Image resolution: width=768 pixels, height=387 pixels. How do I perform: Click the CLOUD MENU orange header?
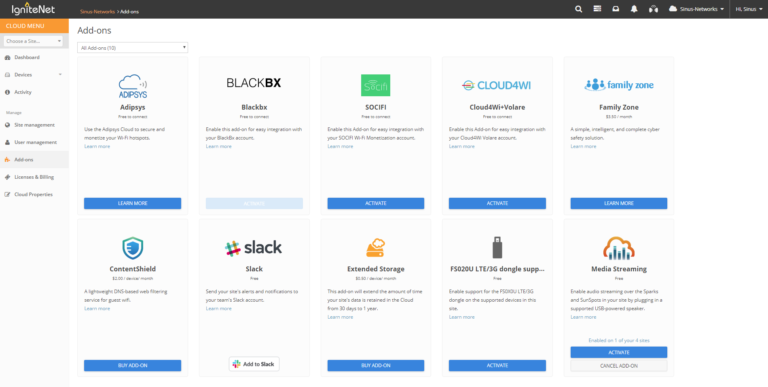pos(34,26)
